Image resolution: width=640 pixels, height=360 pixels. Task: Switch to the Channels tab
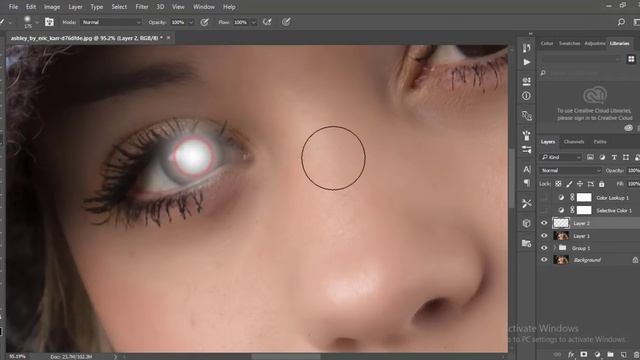574,142
